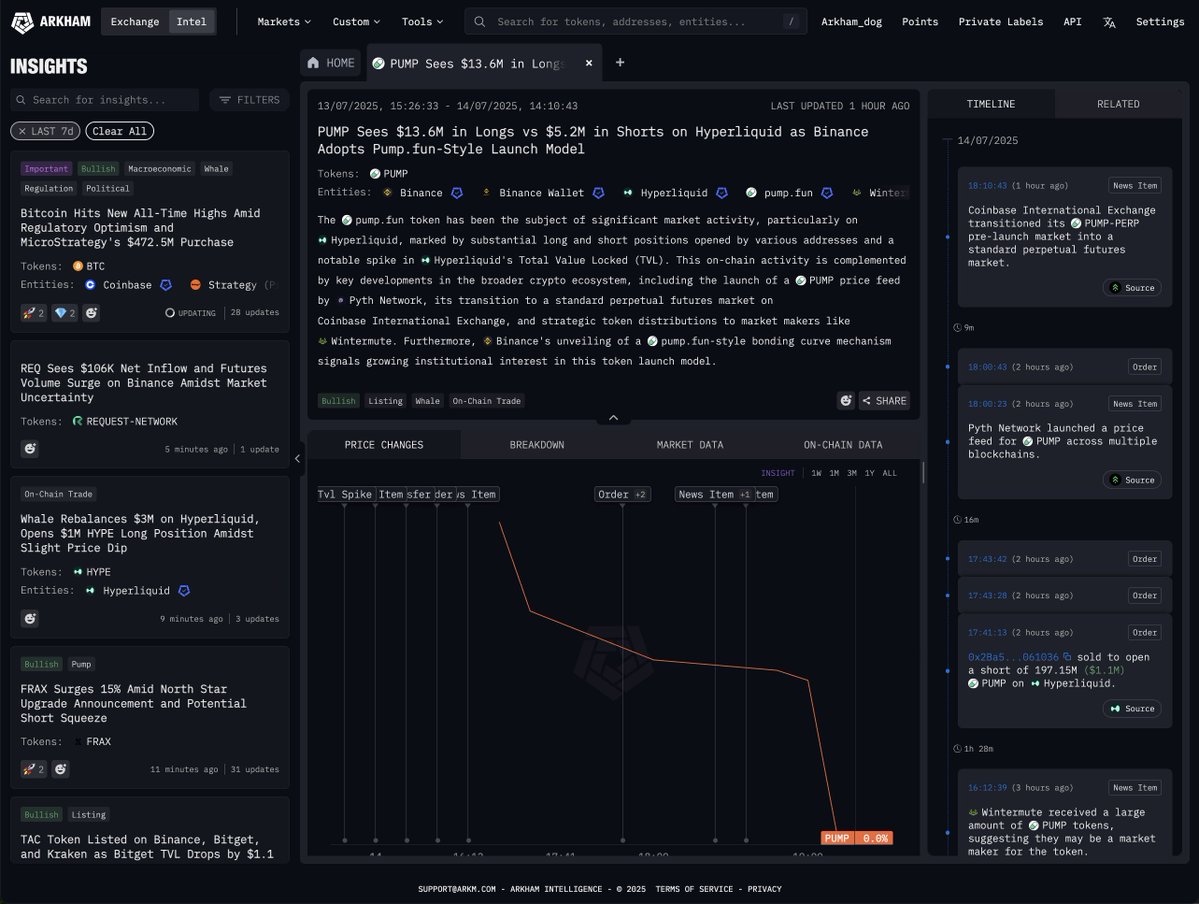Switch to RELATED tab
The height and width of the screenshot is (904, 1199).
point(1118,104)
